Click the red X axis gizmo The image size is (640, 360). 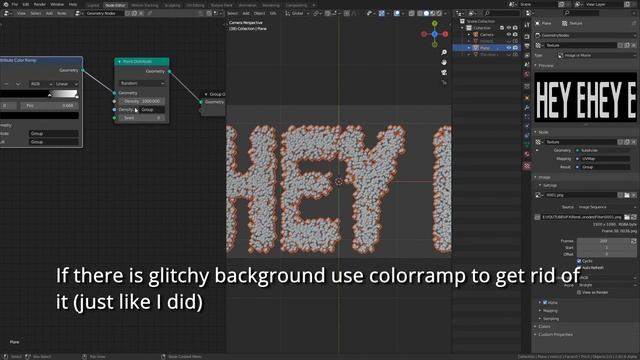[x=445, y=34]
